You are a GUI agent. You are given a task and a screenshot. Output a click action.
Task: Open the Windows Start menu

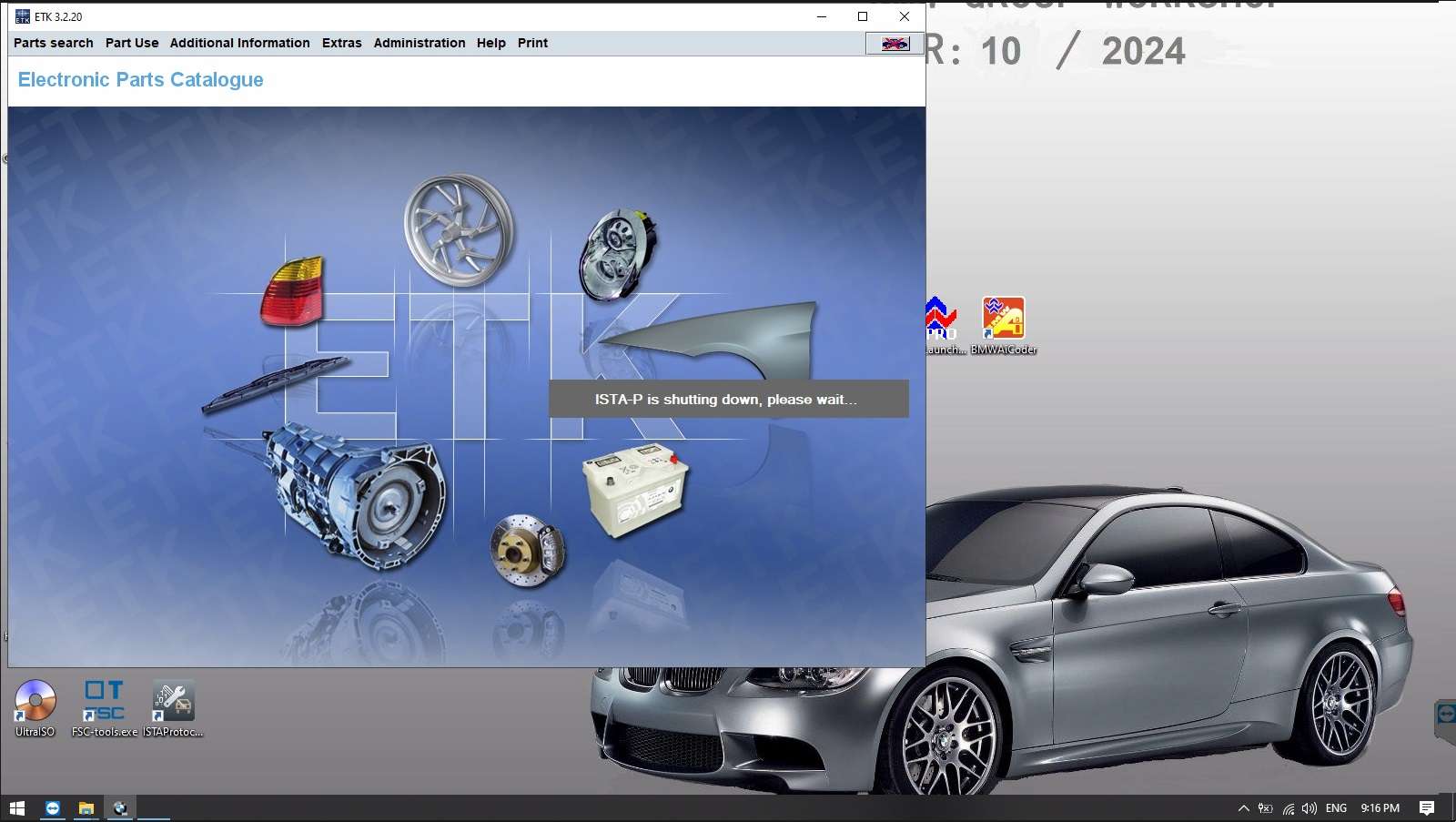coord(17,808)
